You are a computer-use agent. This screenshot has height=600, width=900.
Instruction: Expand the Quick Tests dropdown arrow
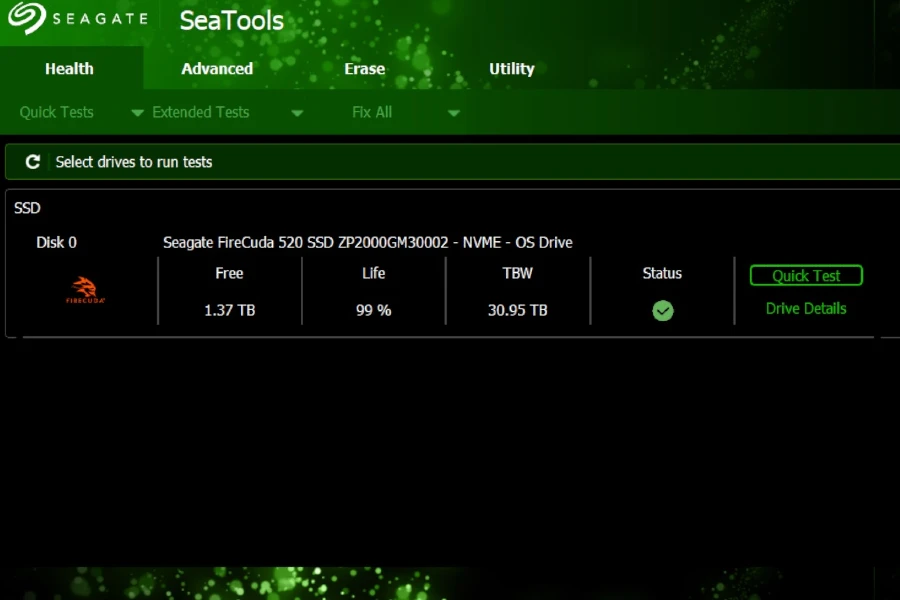tap(137, 113)
